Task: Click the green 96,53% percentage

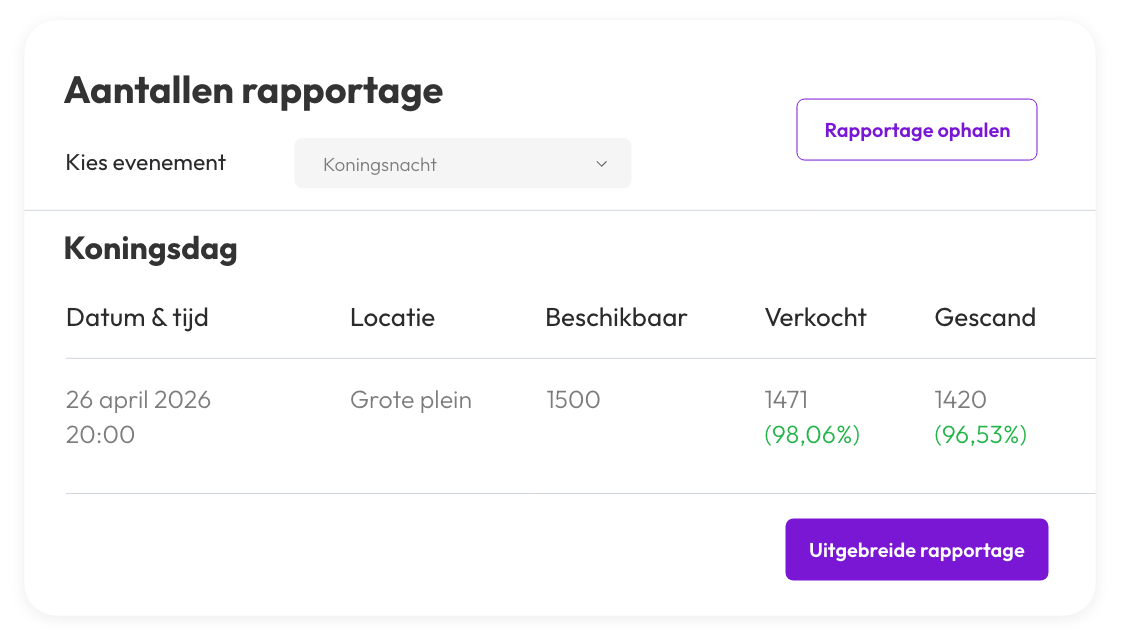Action: [x=980, y=435]
